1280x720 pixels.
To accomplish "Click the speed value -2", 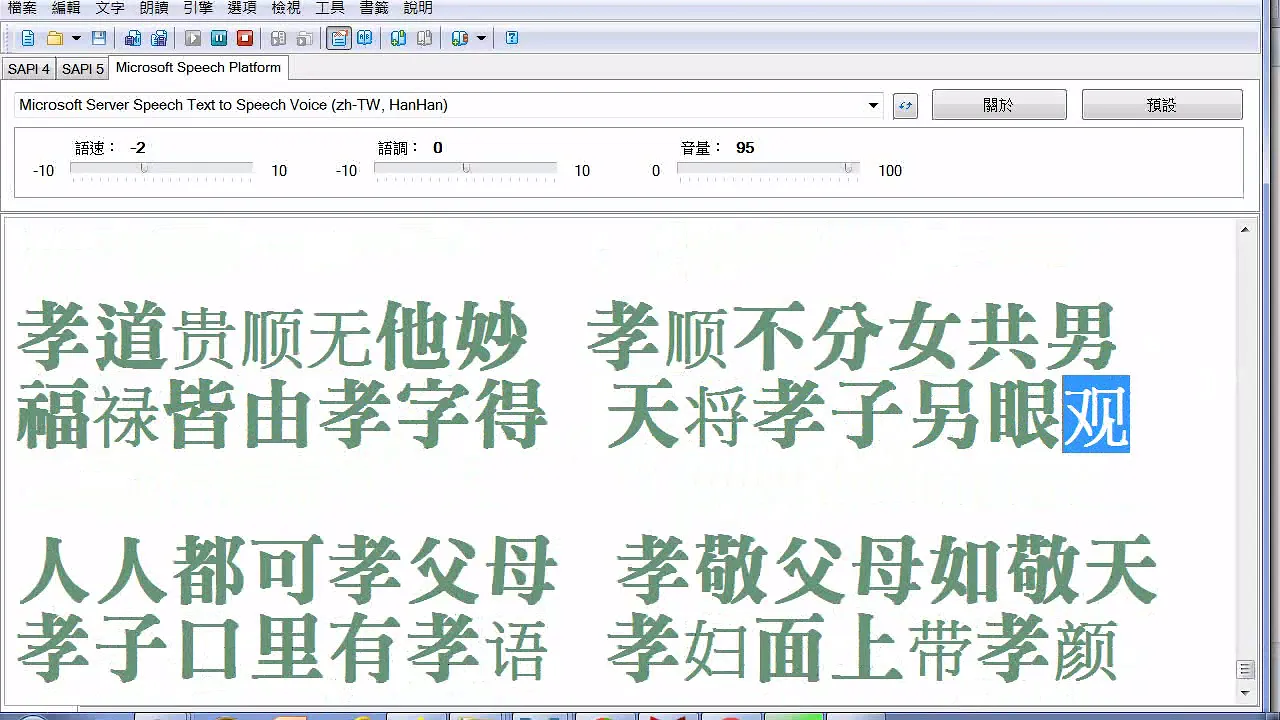I will [x=138, y=148].
